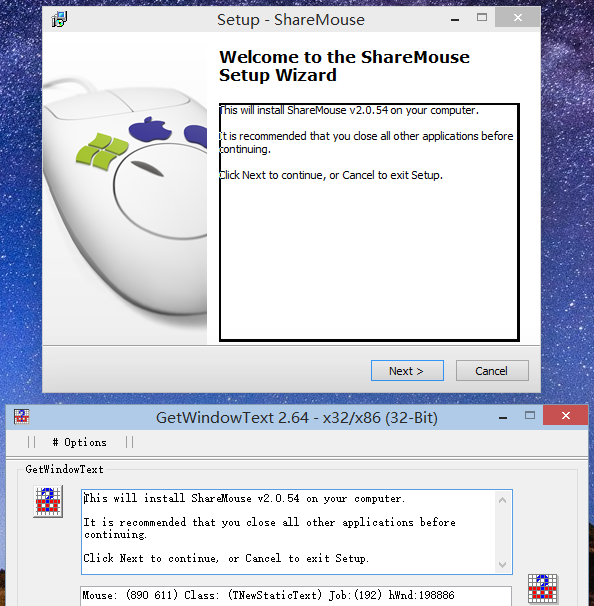Click the 'Setup - ShareMouse' title bar text

(x=291, y=20)
